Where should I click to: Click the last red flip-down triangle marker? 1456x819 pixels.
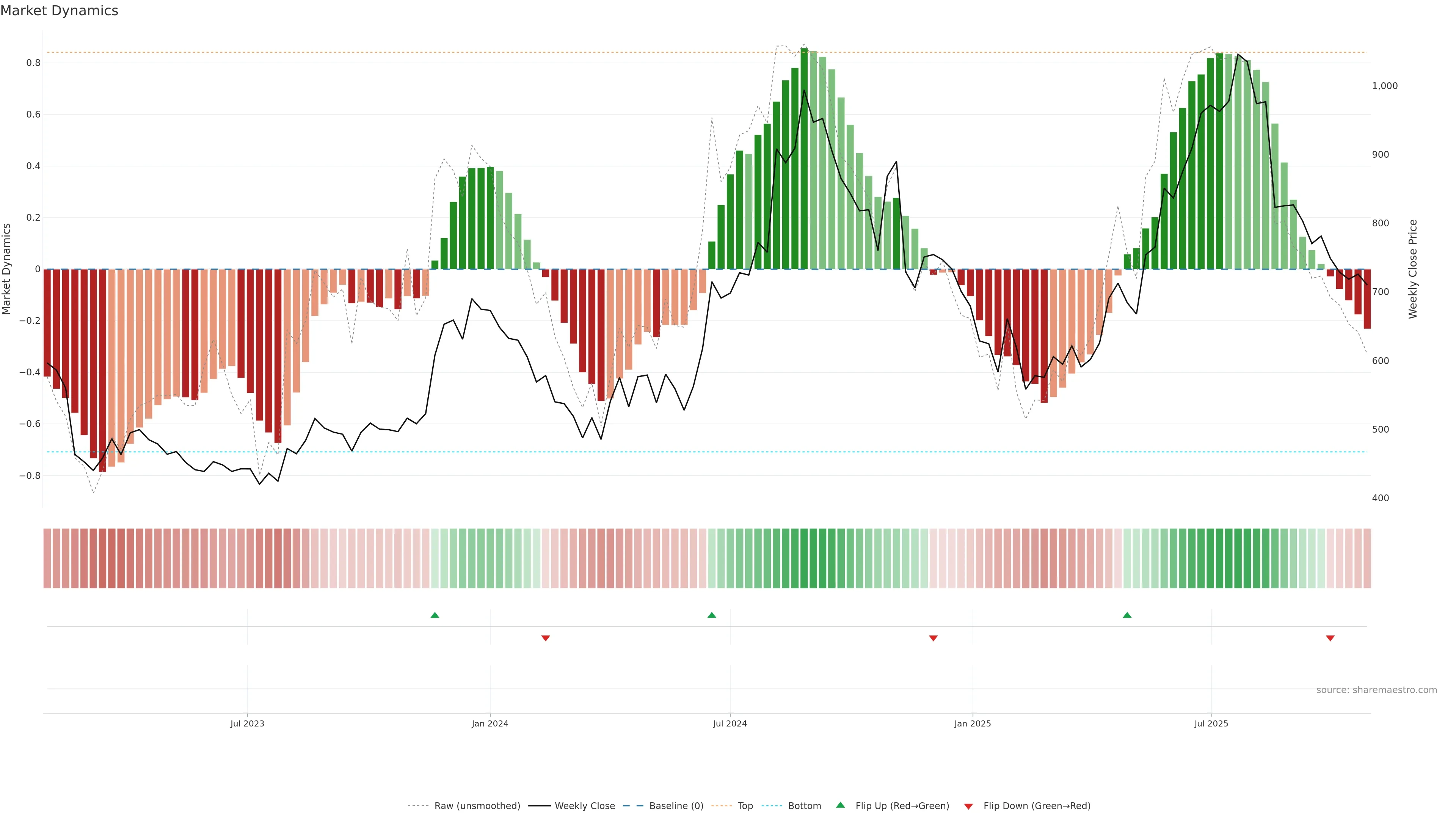1330,638
